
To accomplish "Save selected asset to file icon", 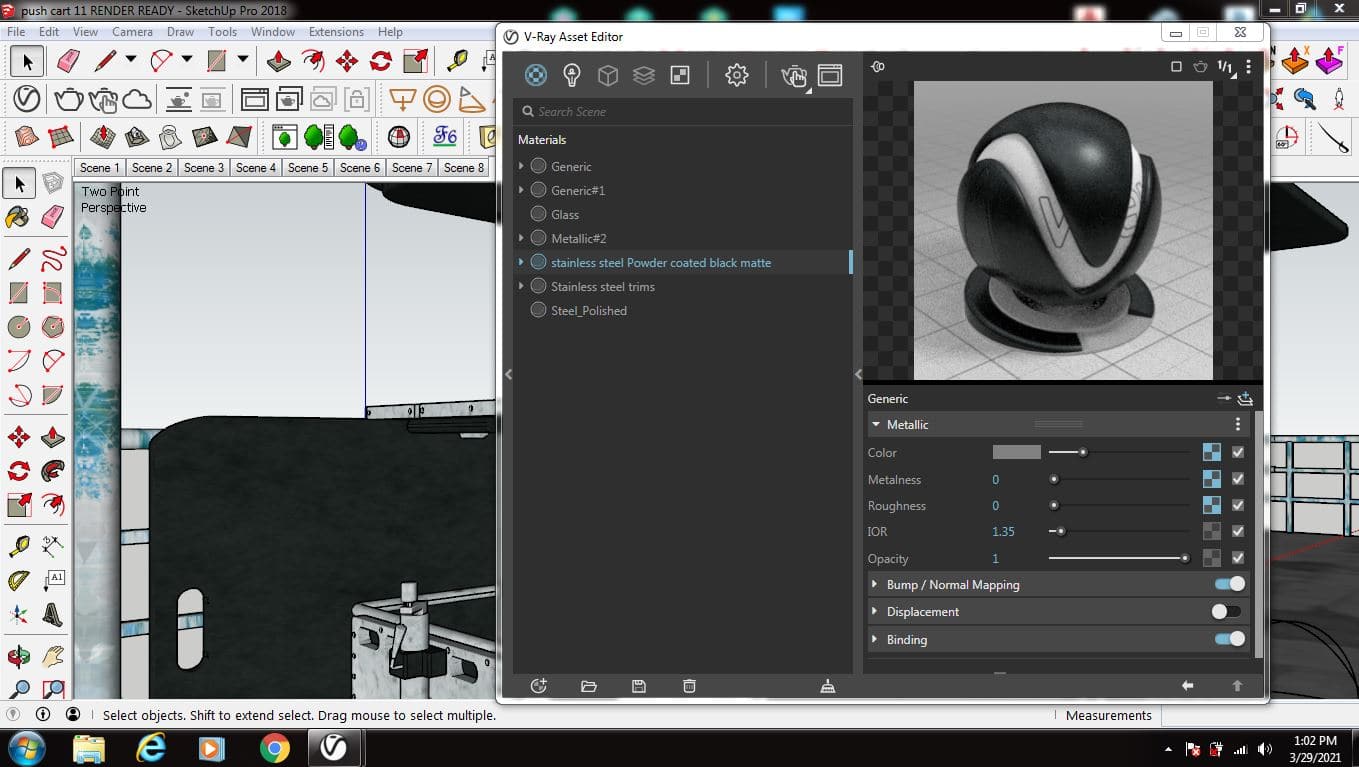I will pos(639,686).
